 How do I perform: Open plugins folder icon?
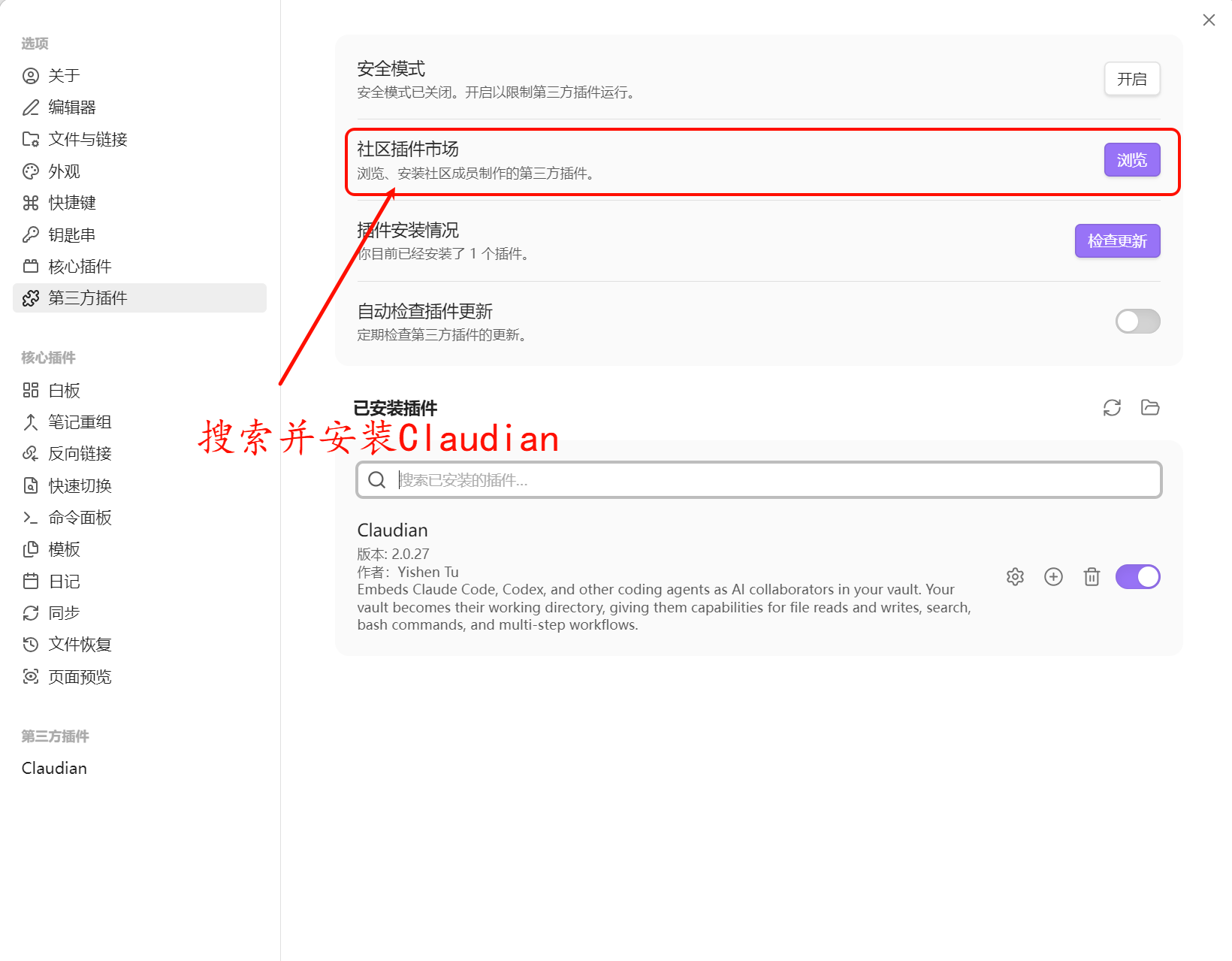click(x=1150, y=407)
